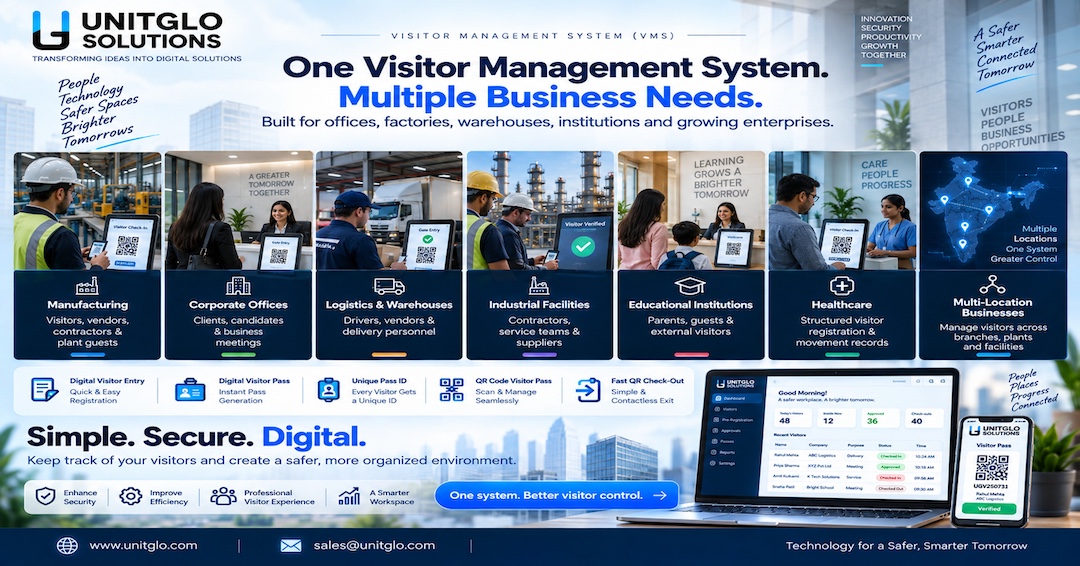The height and width of the screenshot is (566, 1080).
Task: Click the sales@unitglo.com email link
Action: pyautogui.click(x=374, y=545)
